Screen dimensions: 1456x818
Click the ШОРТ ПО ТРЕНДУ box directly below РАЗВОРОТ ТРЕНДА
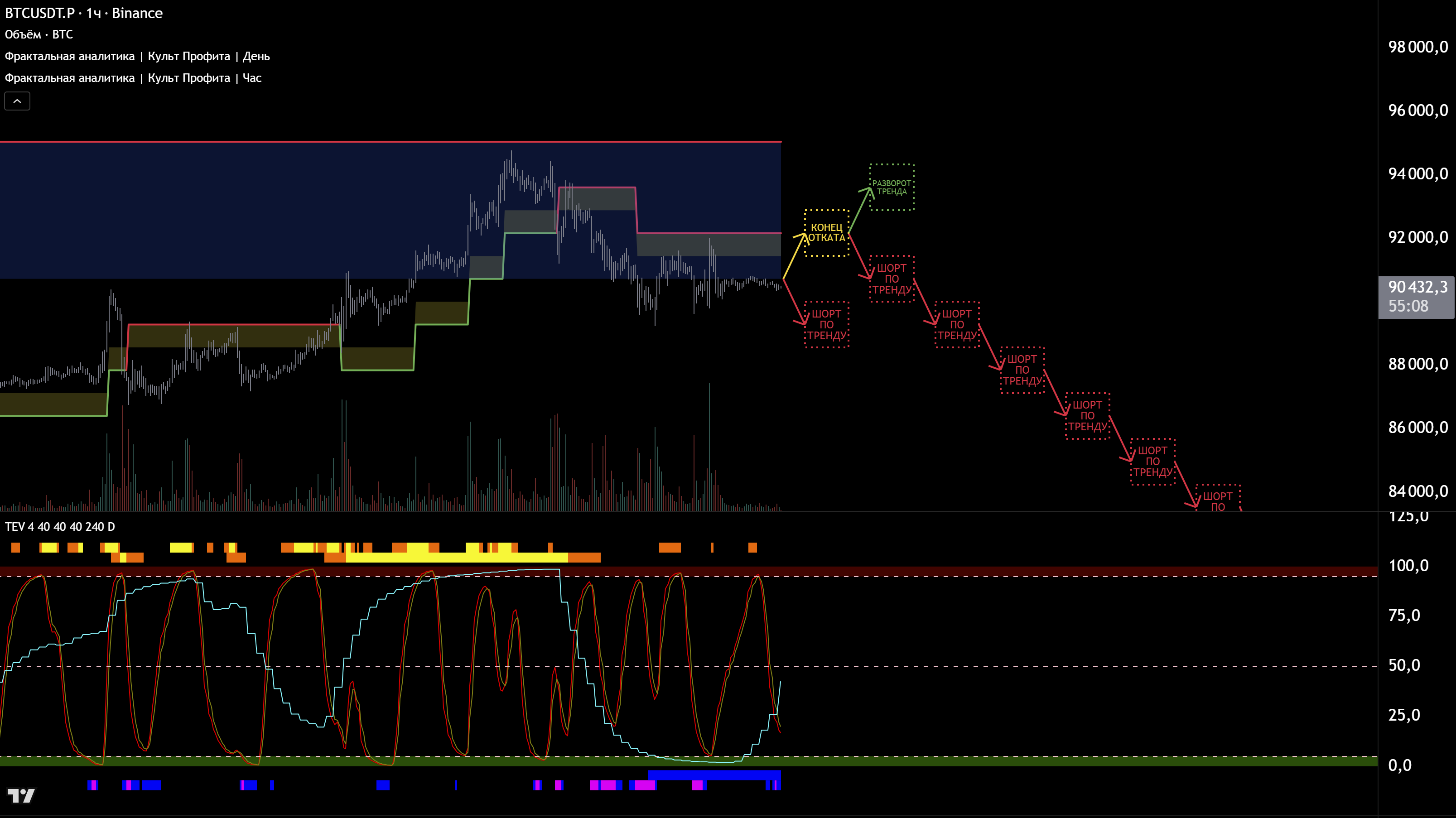click(892, 279)
